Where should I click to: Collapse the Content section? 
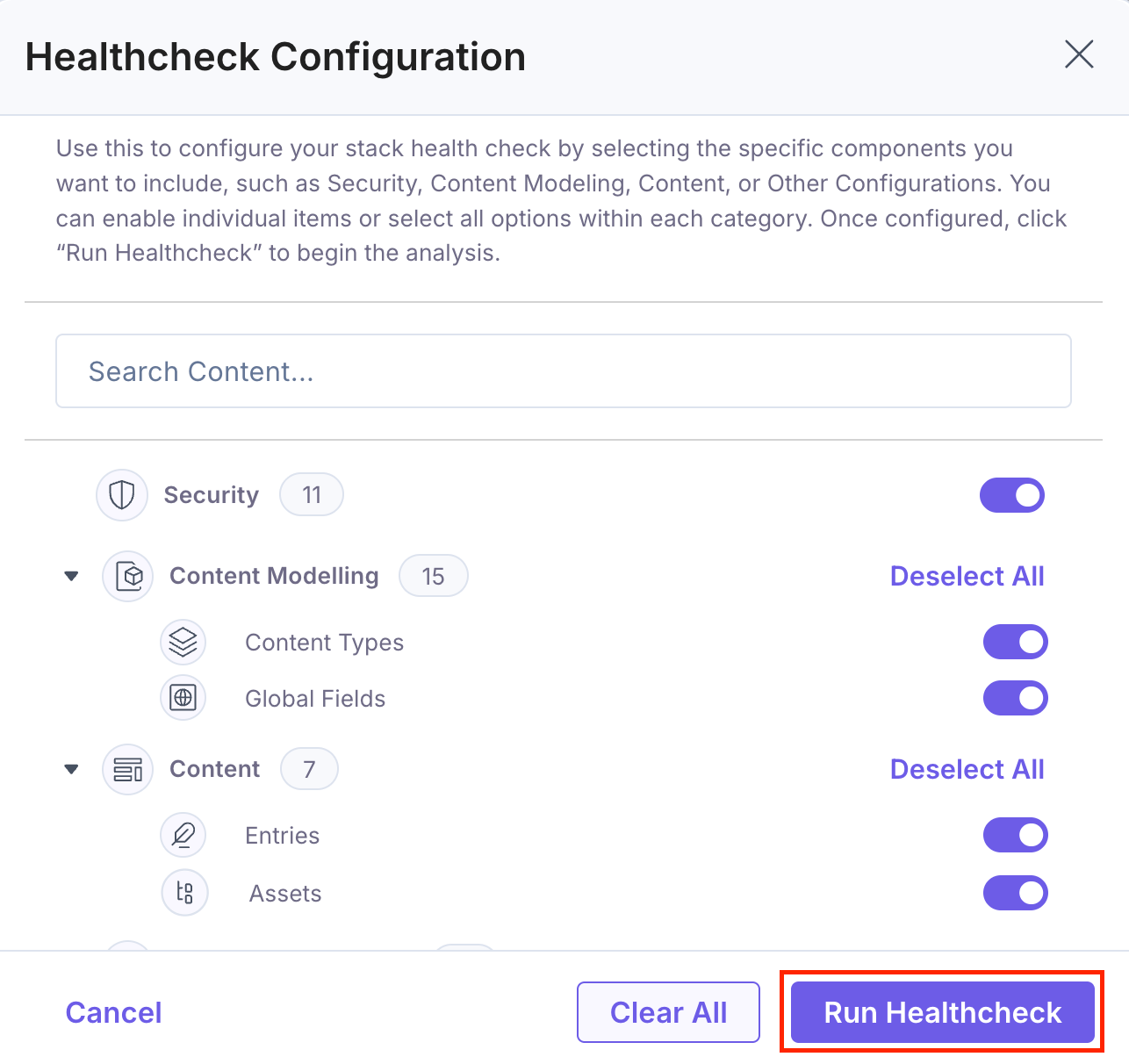(x=71, y=769)
